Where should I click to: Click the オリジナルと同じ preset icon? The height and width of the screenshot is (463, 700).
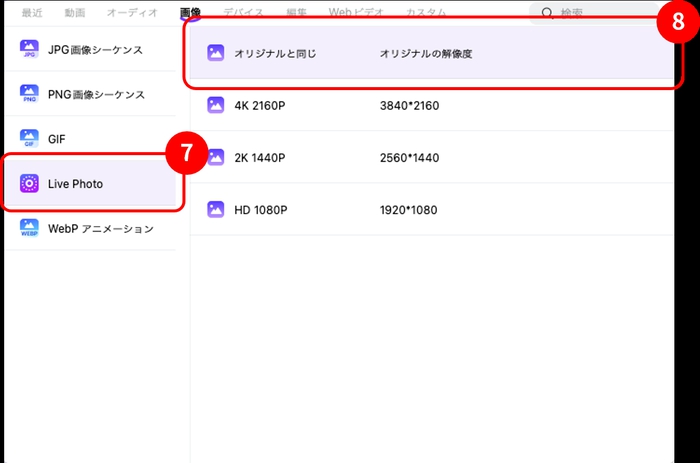(x=215, y=53)
